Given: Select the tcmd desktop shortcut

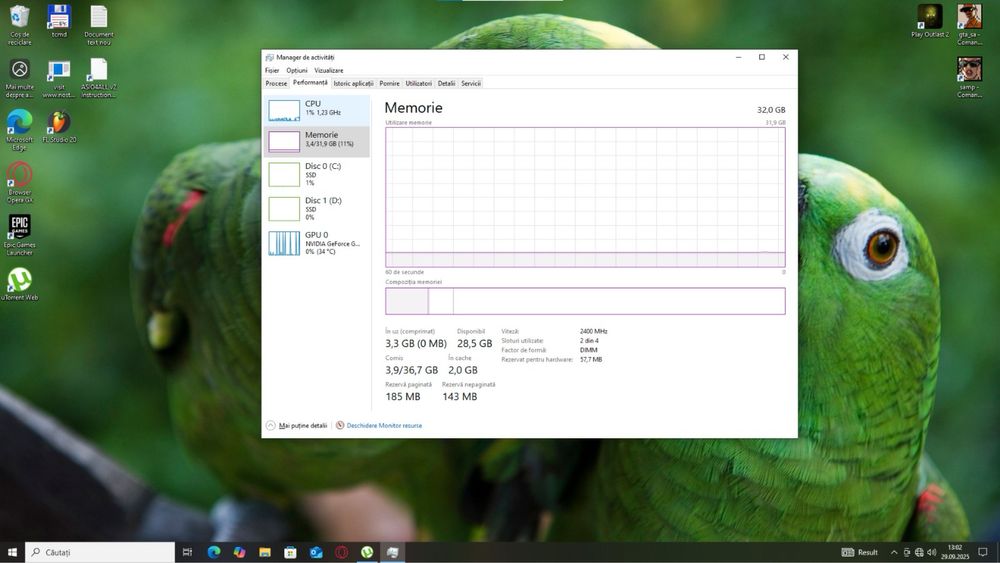Looking at the screenshot, I should tap(59, 22).
